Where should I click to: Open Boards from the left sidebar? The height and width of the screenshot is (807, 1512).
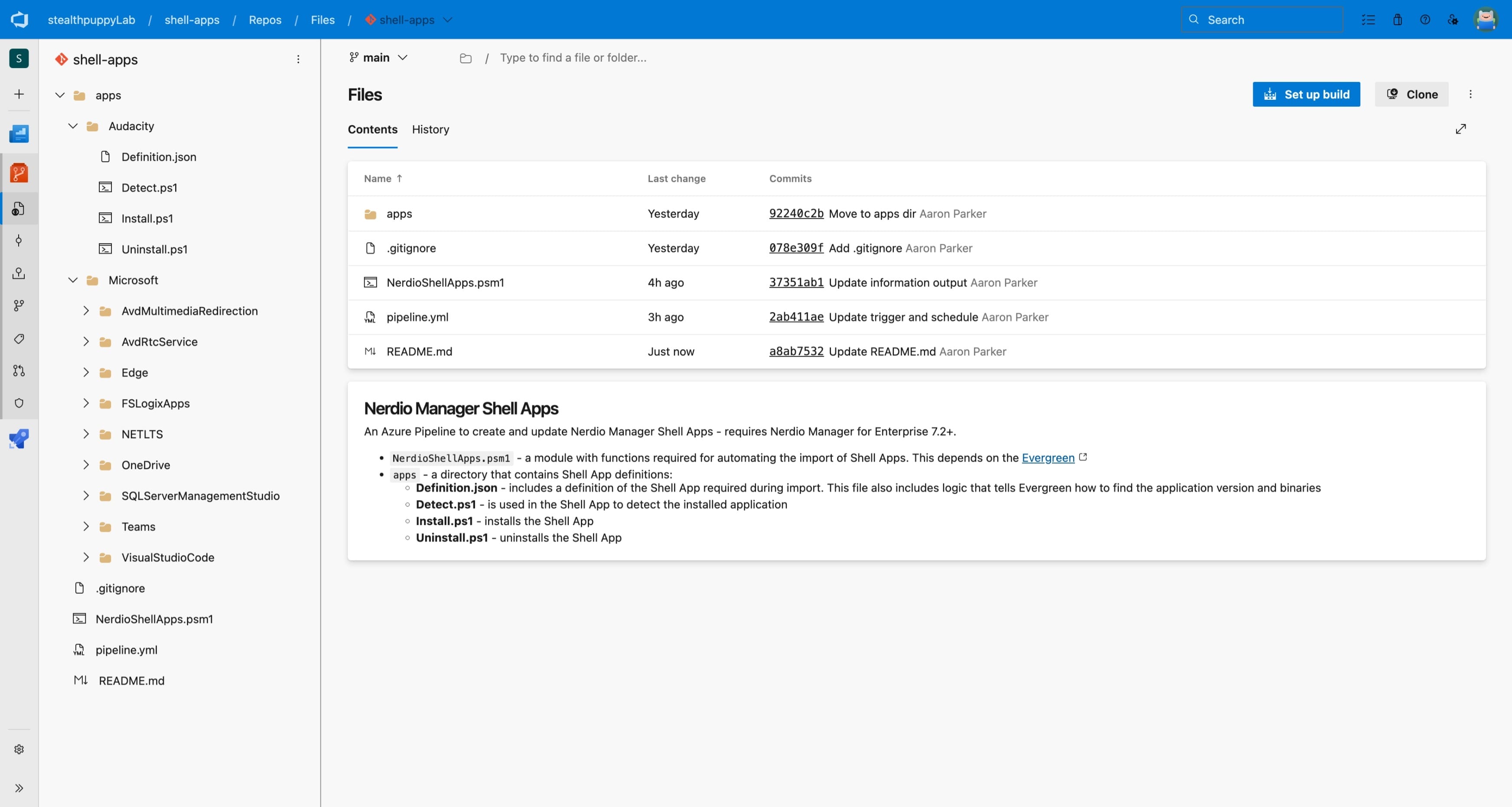[x=19, y=134]
